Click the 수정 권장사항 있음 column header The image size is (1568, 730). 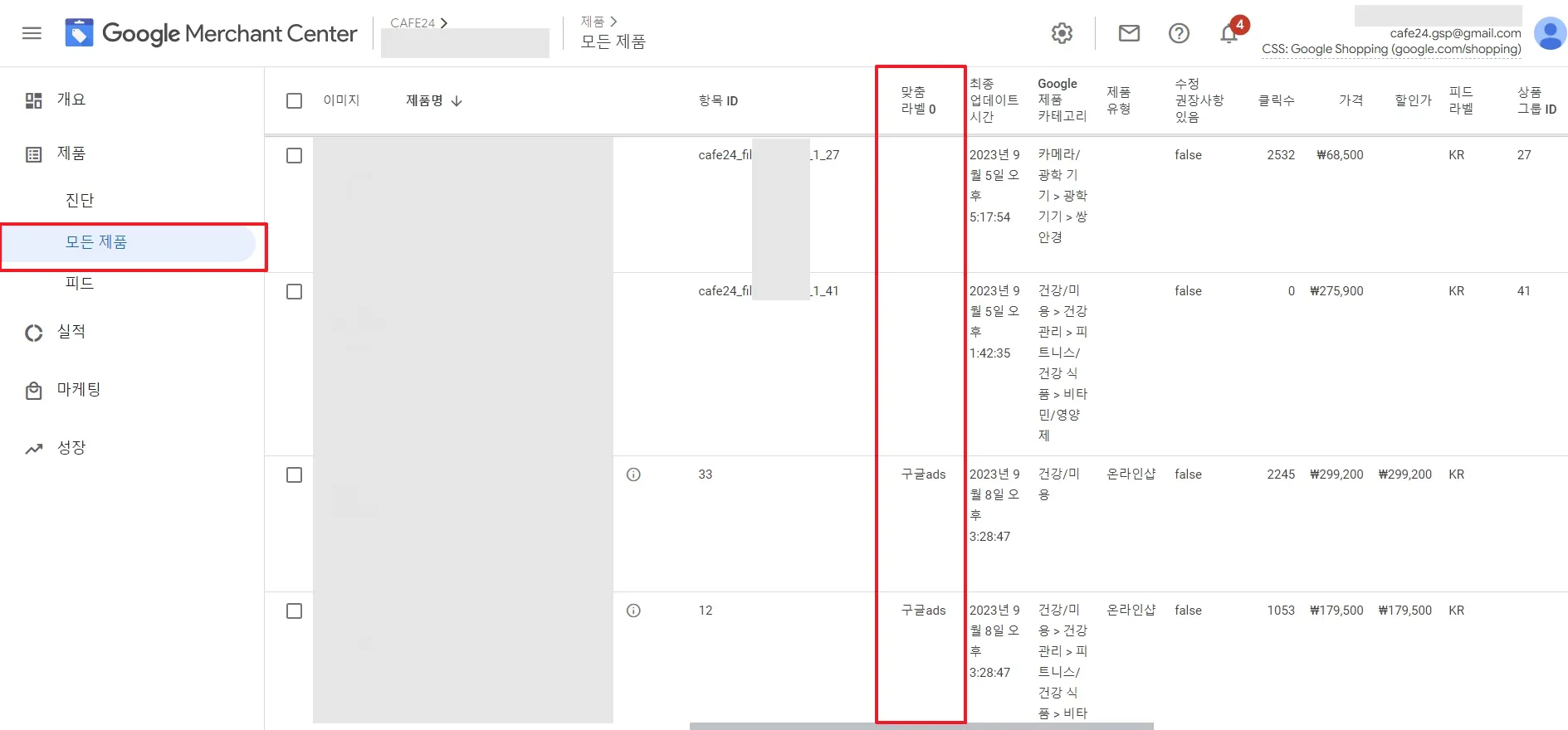pos(1199,100)
